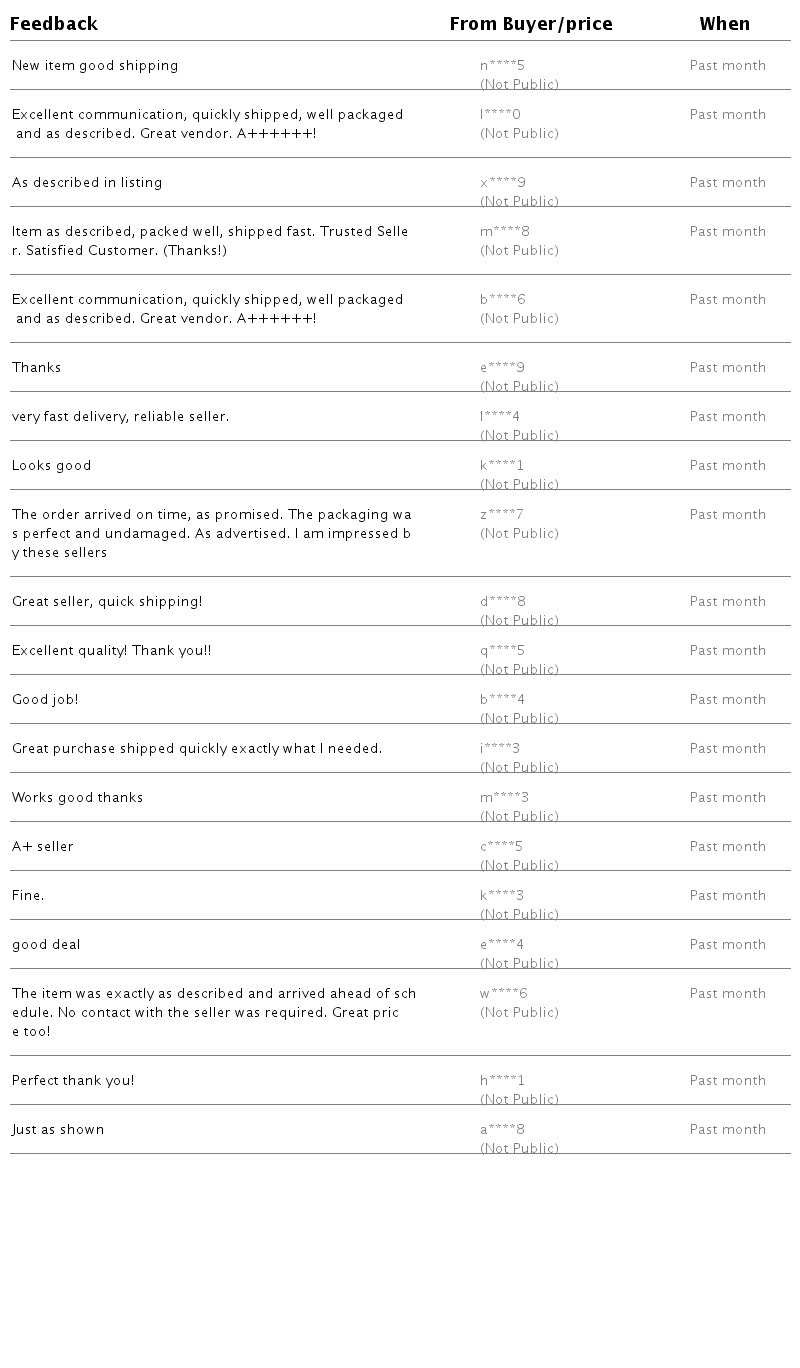Click the When column header
Viewport: 800px width, 1368px height.
(724, 24)
